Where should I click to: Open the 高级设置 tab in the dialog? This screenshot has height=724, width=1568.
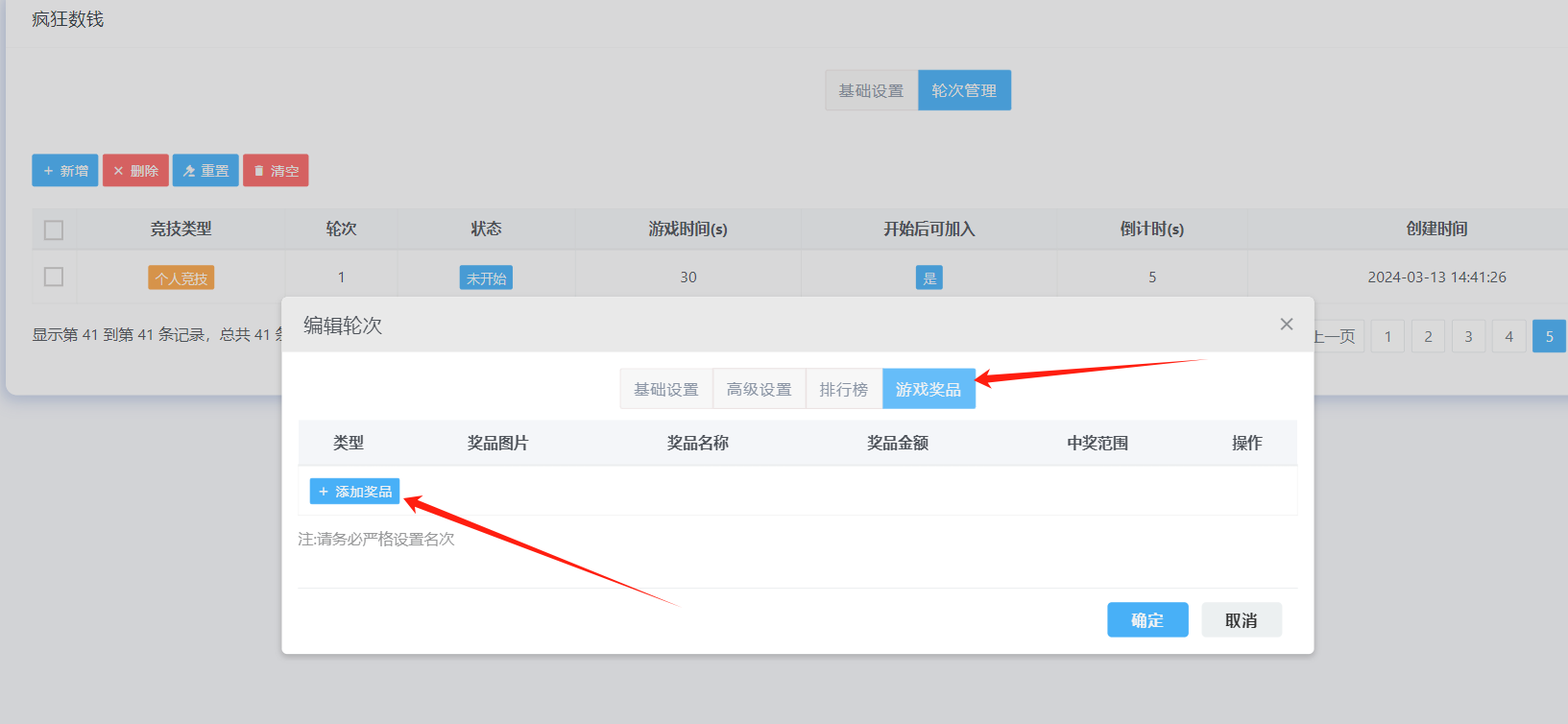[x=760, y=389]
